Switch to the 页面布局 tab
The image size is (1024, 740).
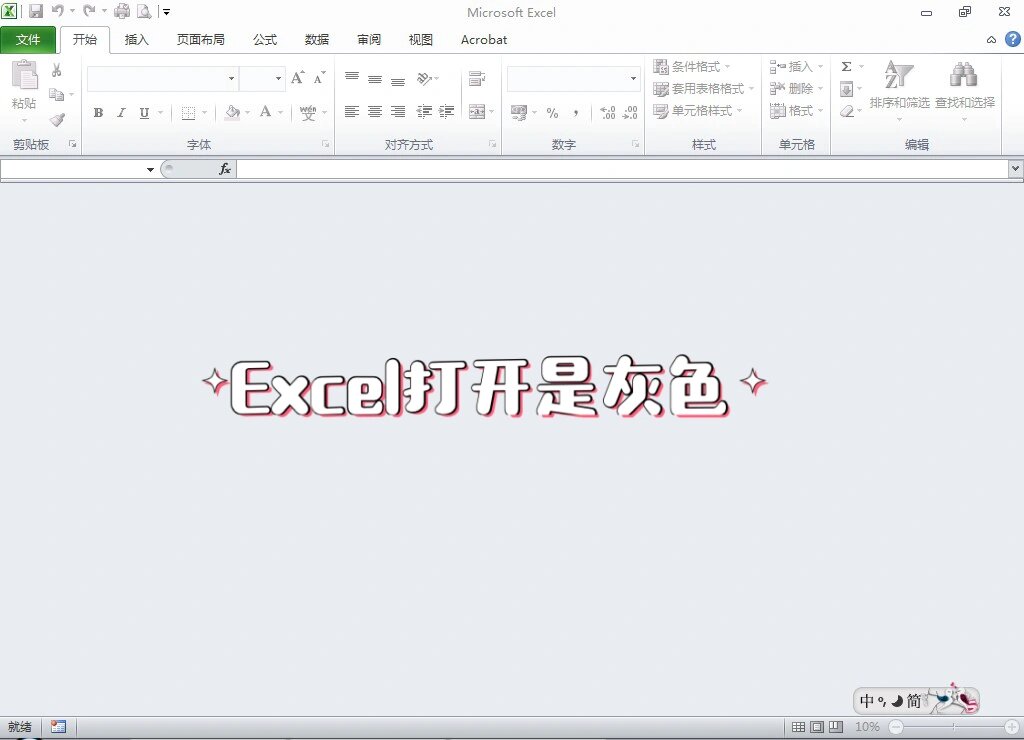coord(200,40)
